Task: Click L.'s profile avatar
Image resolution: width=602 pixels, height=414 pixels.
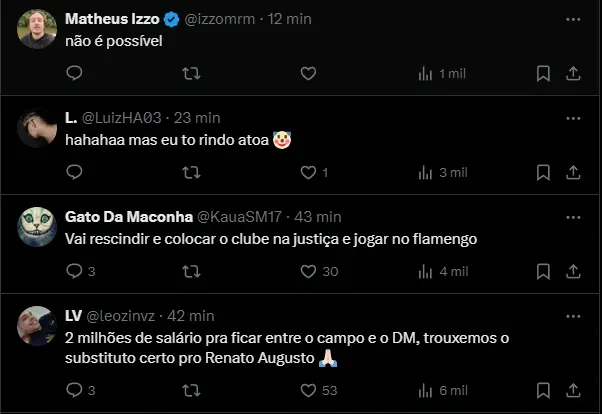Action: (x=37, y=127)
